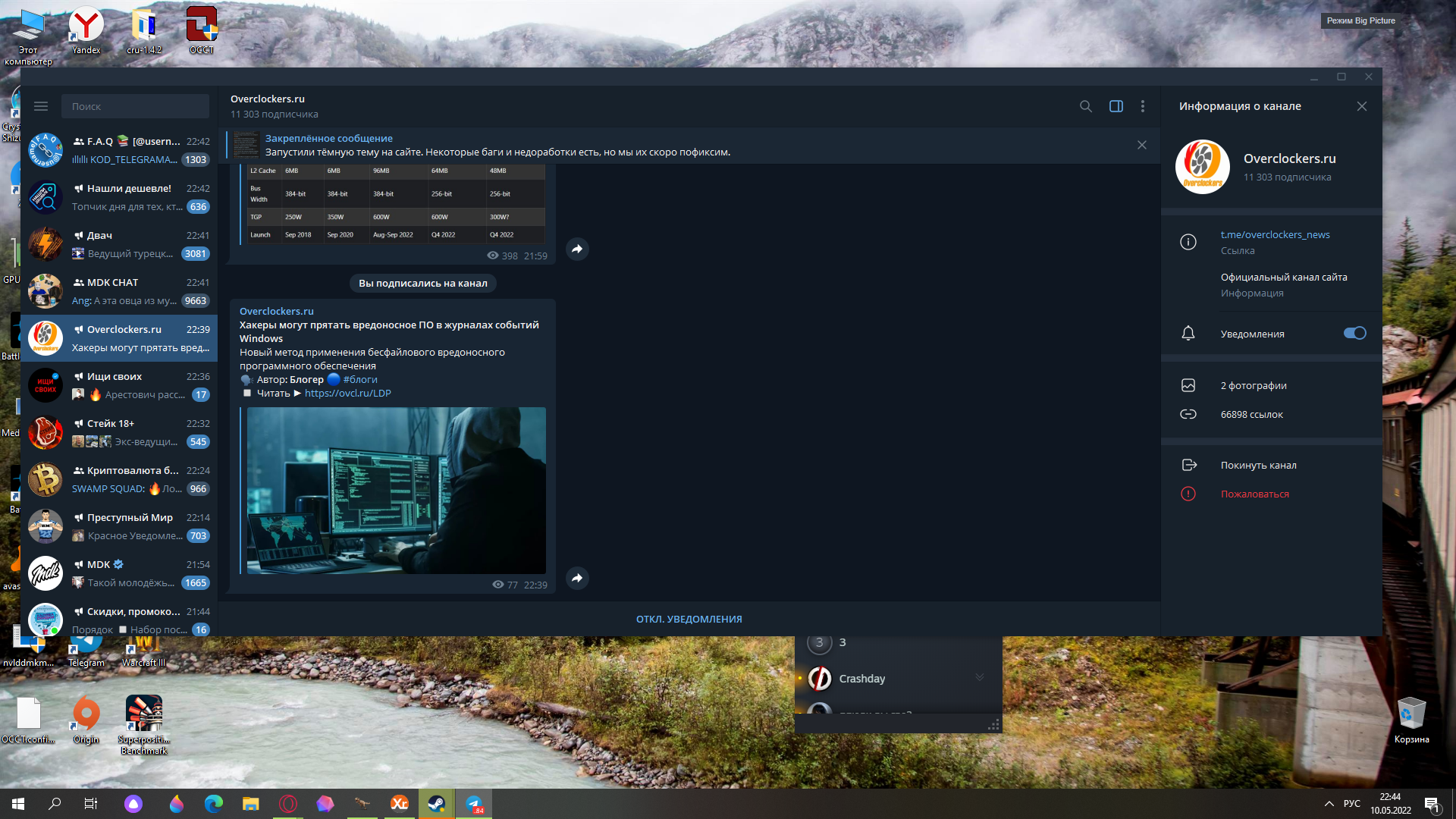
Task: Click Пожаловаться report option
Action: click(1254, 494)
